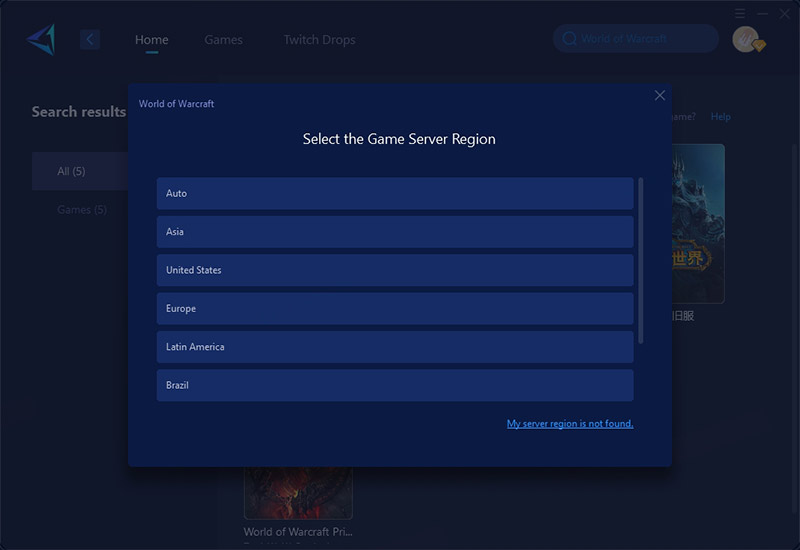Open 'My server region is not found' link
Screen dimensions: 800x550
pos(570,423)
